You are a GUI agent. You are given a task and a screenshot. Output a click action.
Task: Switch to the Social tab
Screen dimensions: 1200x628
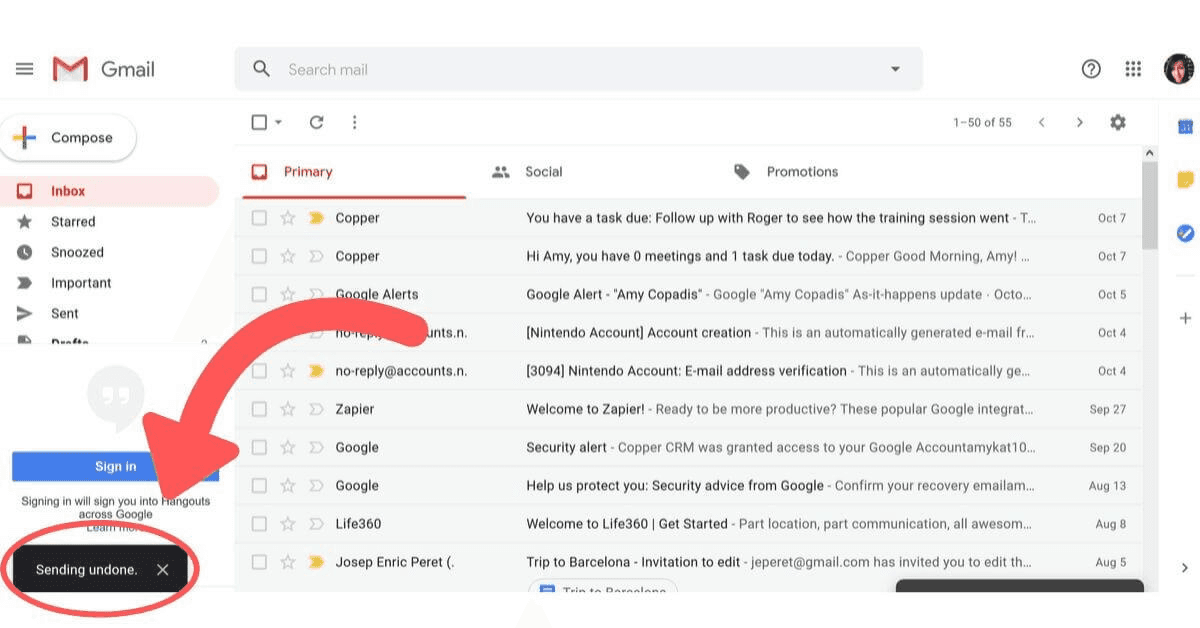(x=543, y=172)
